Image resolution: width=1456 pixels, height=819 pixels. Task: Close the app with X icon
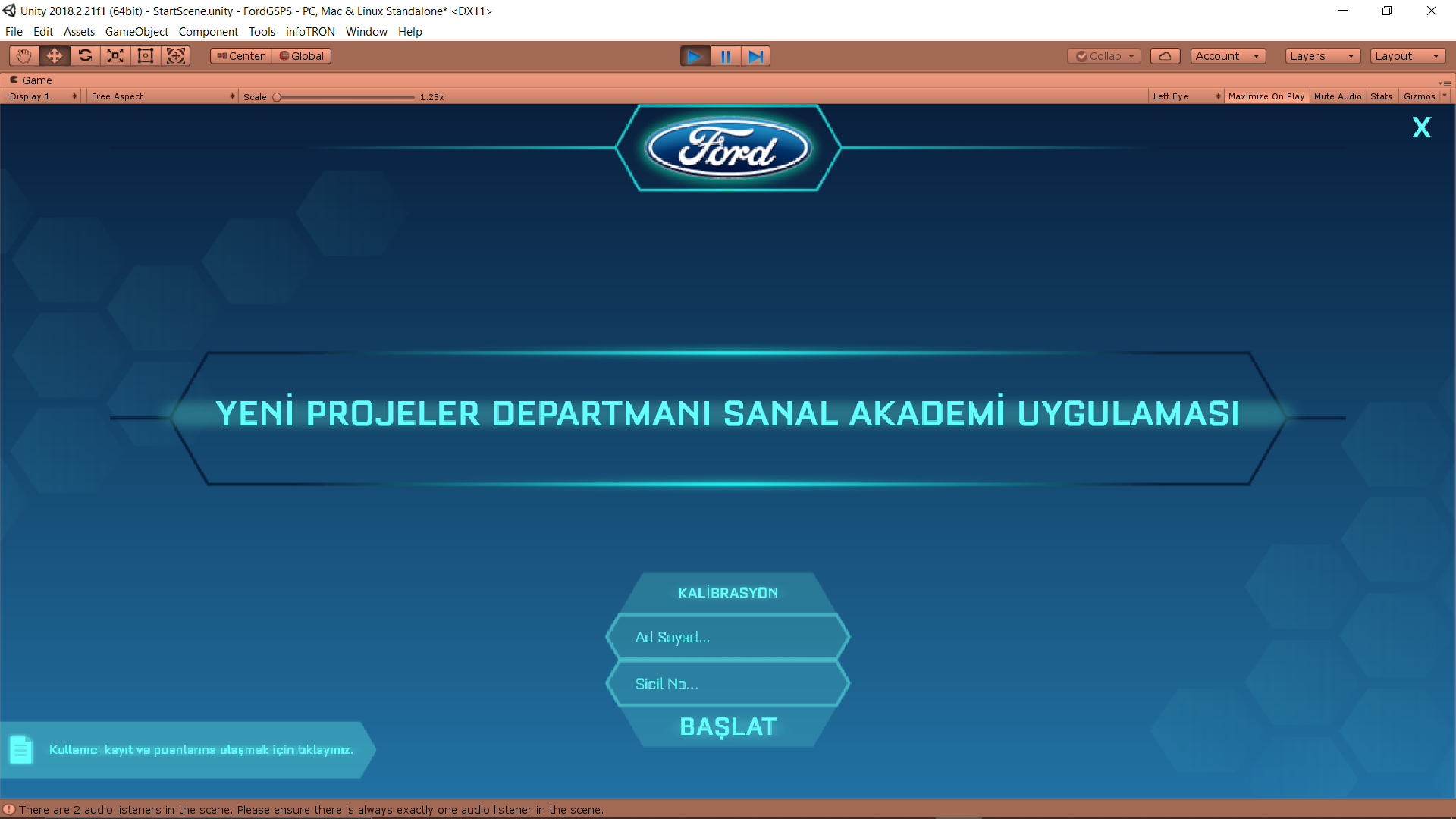coord(1421,127)
